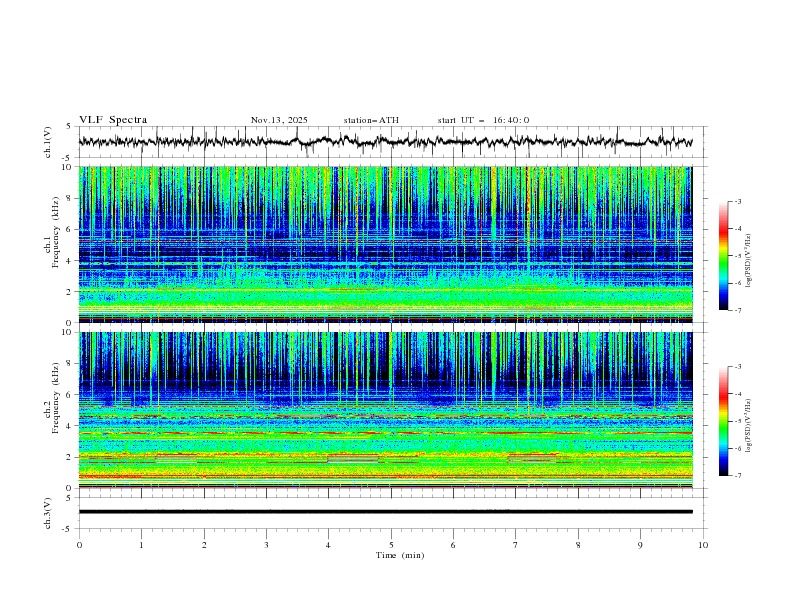Click the time axis tick "7"
The height and width of the screenshot is (612, 792).
pyautogui.click(x=516, y=545)
